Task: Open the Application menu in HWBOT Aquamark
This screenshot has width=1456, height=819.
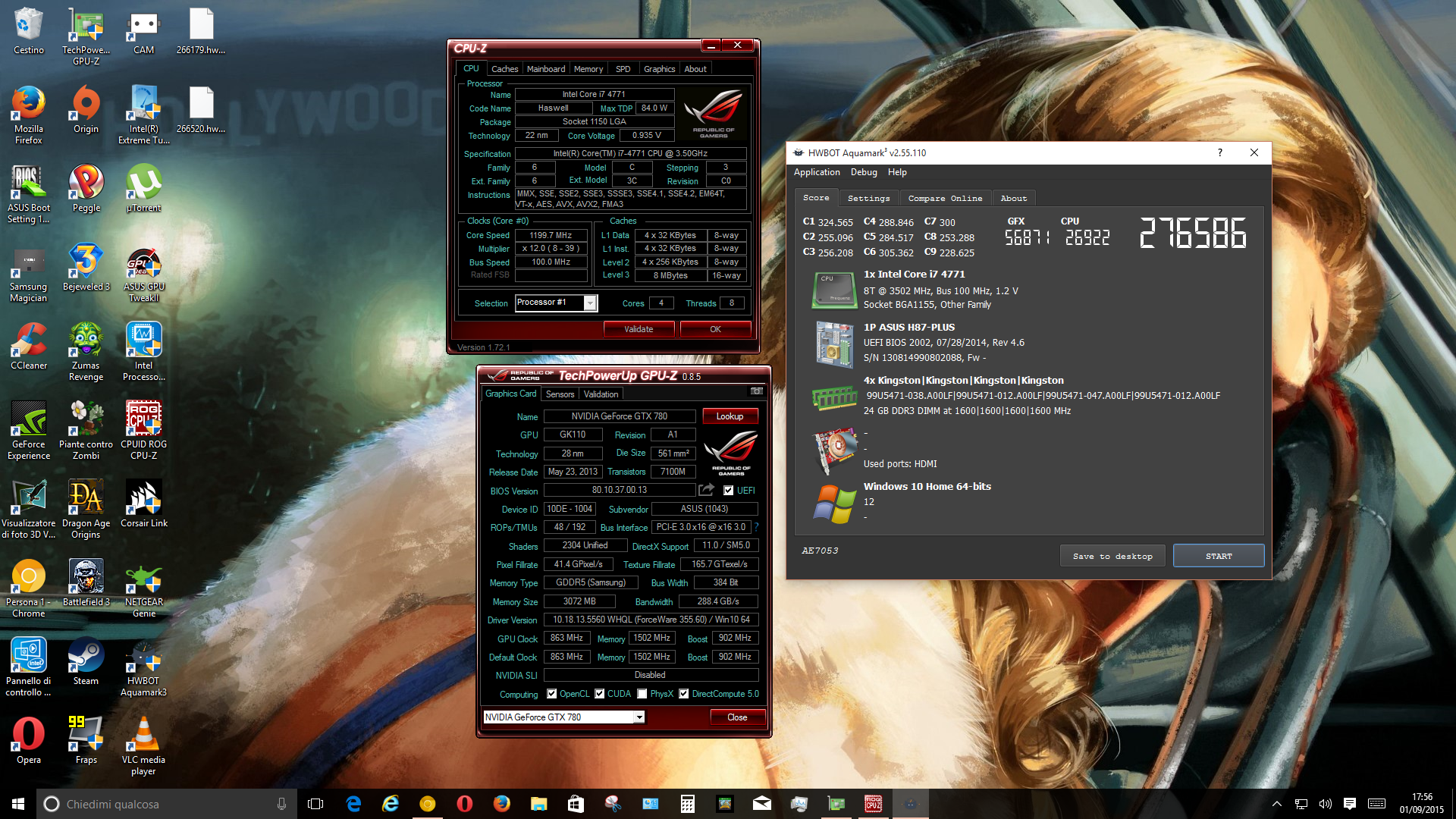Action: point(817,173)
